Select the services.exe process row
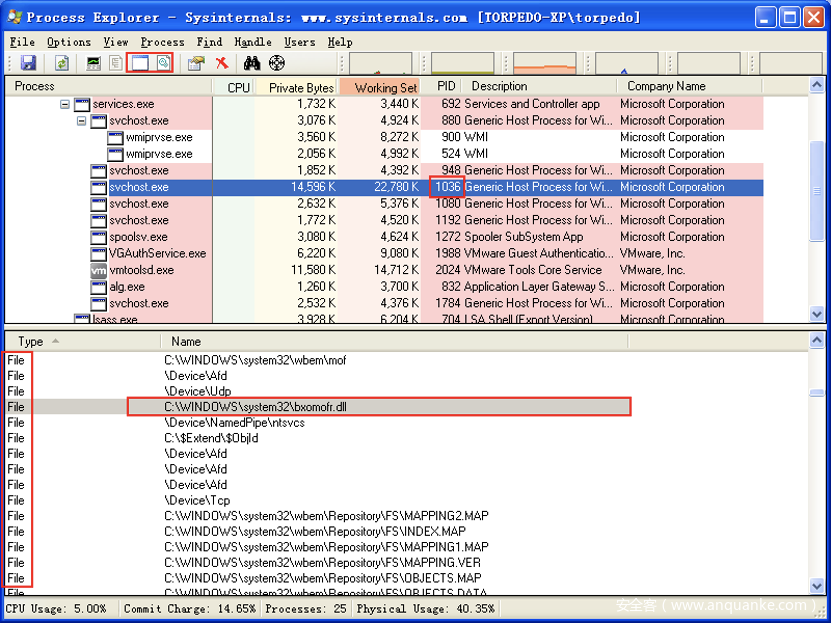 [x=384, y=104]
